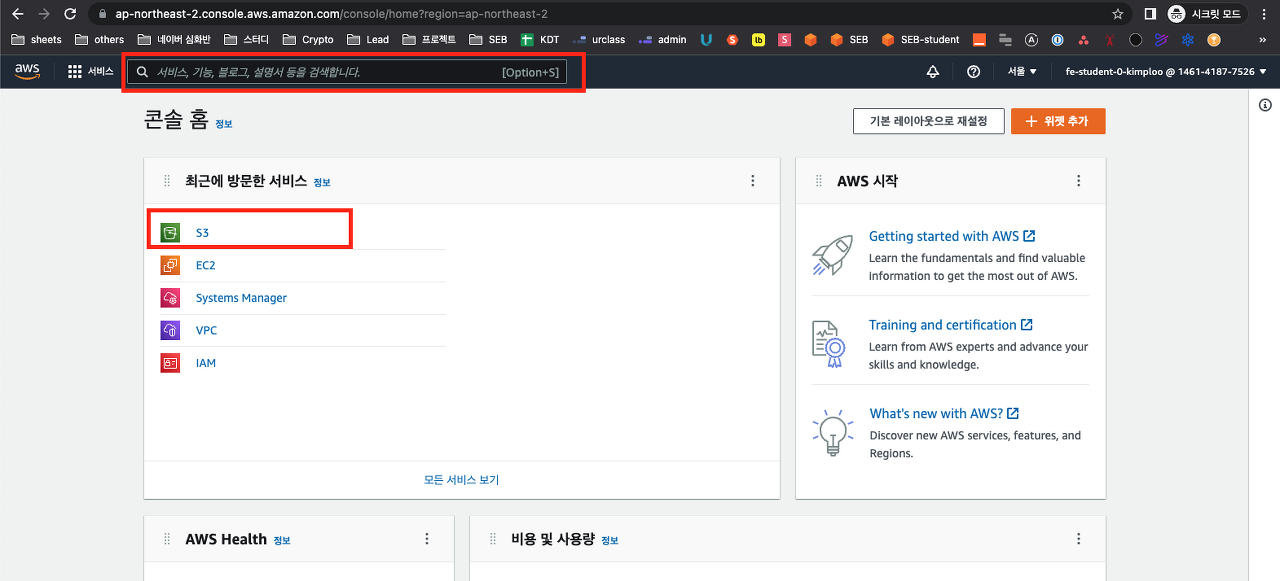Open options menu of AWS Health widget
The height and width of the screenshot is (581, 1280).
[427, 539]
